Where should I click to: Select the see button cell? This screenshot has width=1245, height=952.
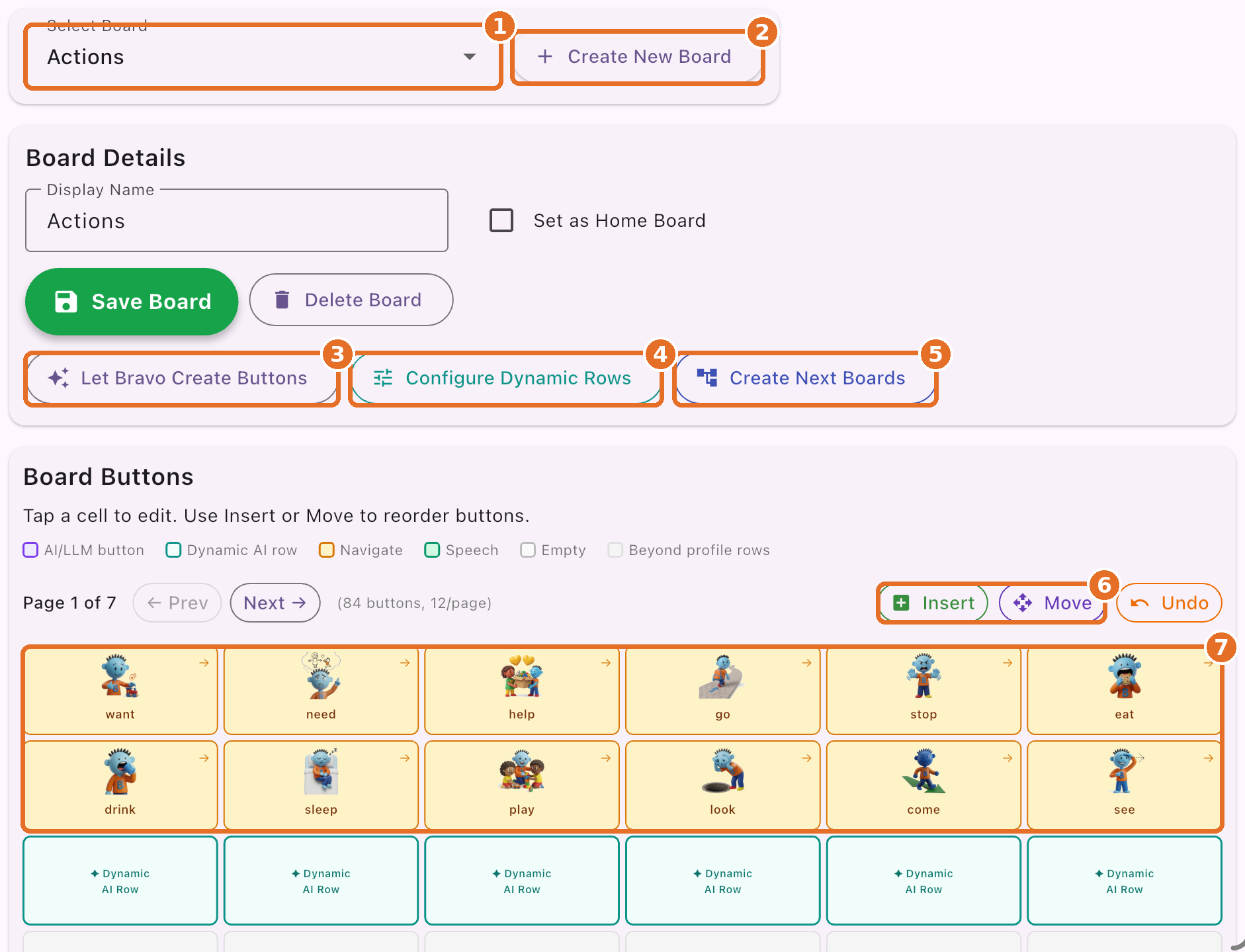1125,785
